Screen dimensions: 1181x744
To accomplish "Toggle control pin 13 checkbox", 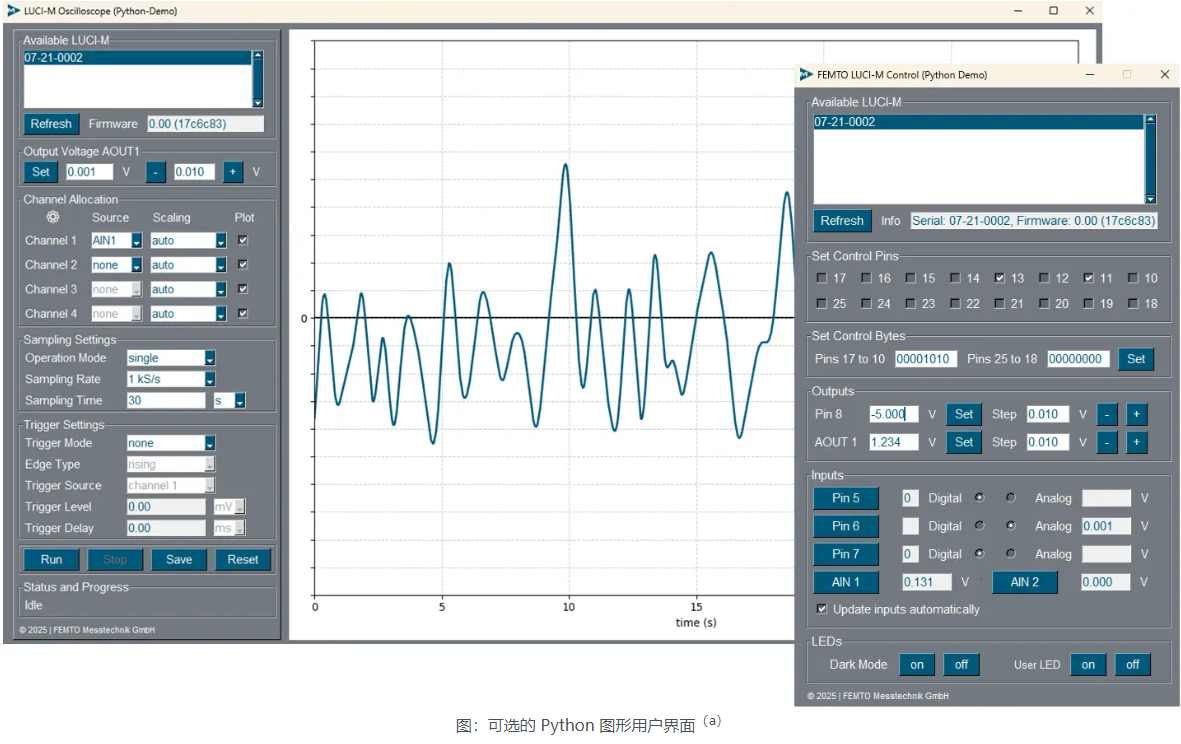I will click(x=1000, y=278).
